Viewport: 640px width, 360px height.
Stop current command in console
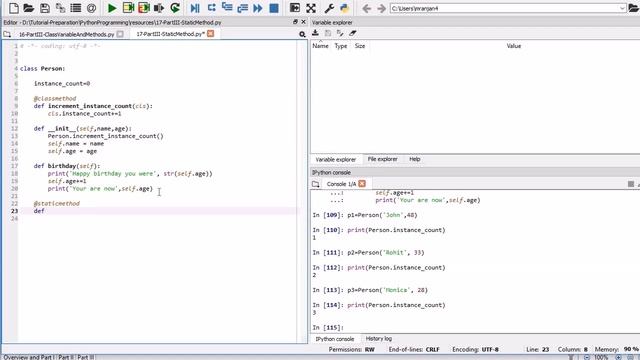click(631, 184)
